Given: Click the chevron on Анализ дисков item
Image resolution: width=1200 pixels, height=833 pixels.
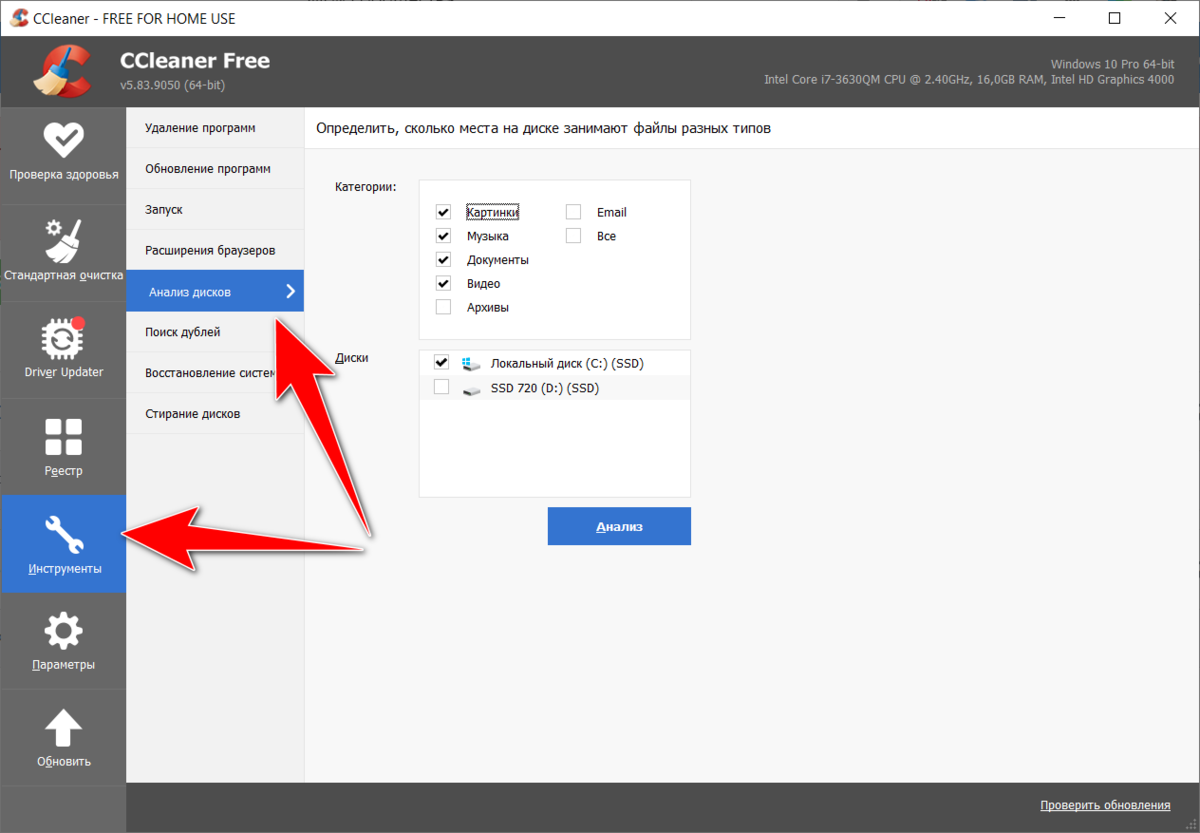Looking at the screenshot, I should [x=291, y=291].
